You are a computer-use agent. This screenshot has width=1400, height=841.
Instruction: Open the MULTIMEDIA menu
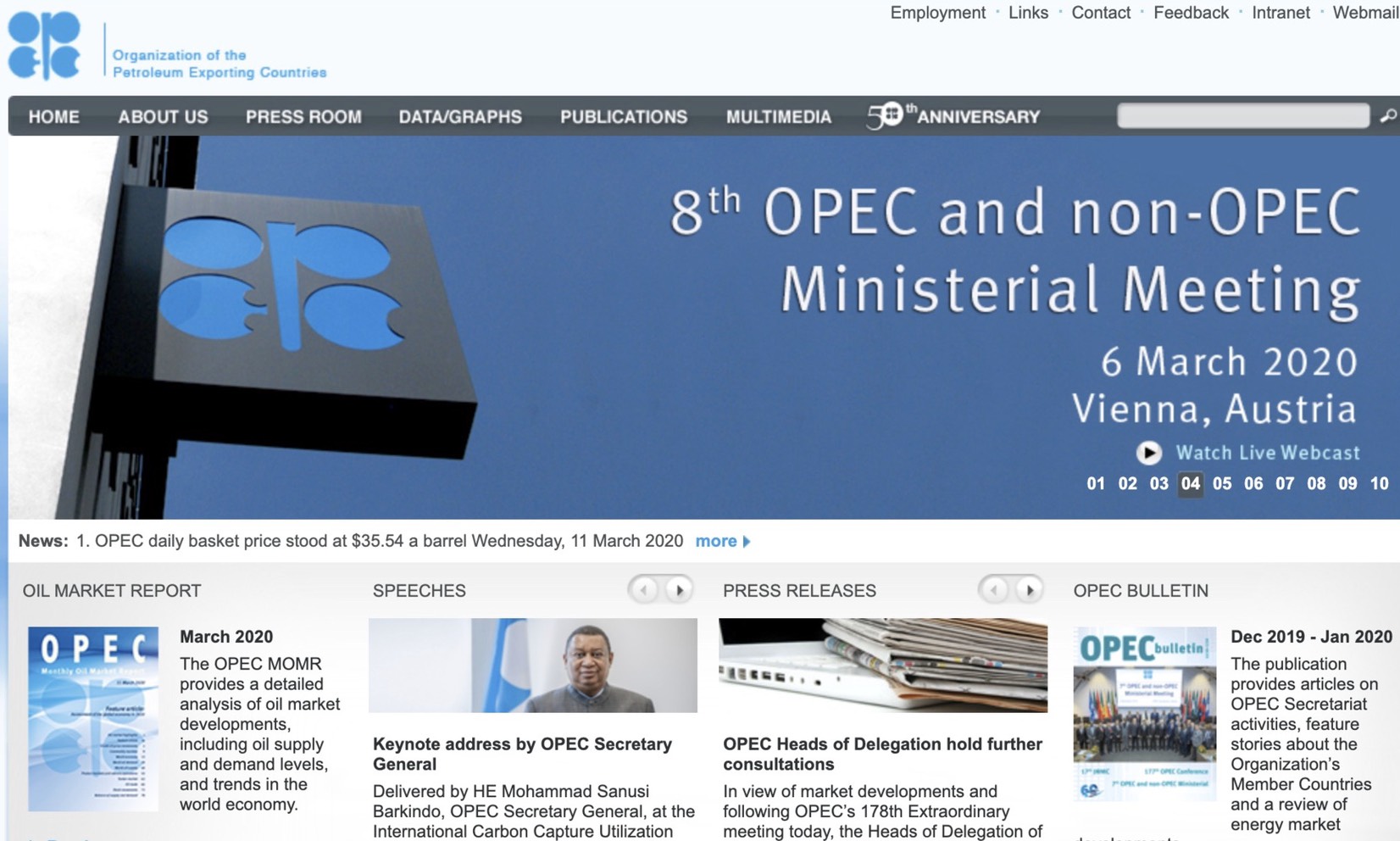click(779, 117)
